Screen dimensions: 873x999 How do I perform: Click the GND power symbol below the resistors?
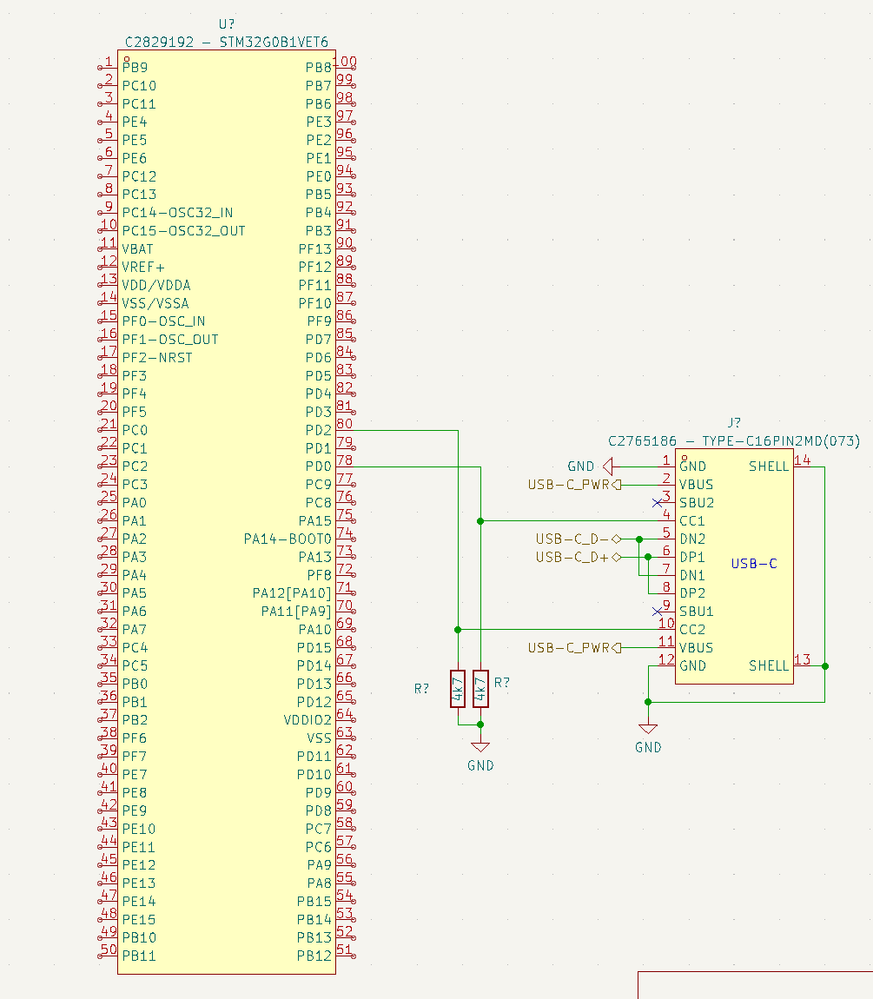click(x=480, y=745)
